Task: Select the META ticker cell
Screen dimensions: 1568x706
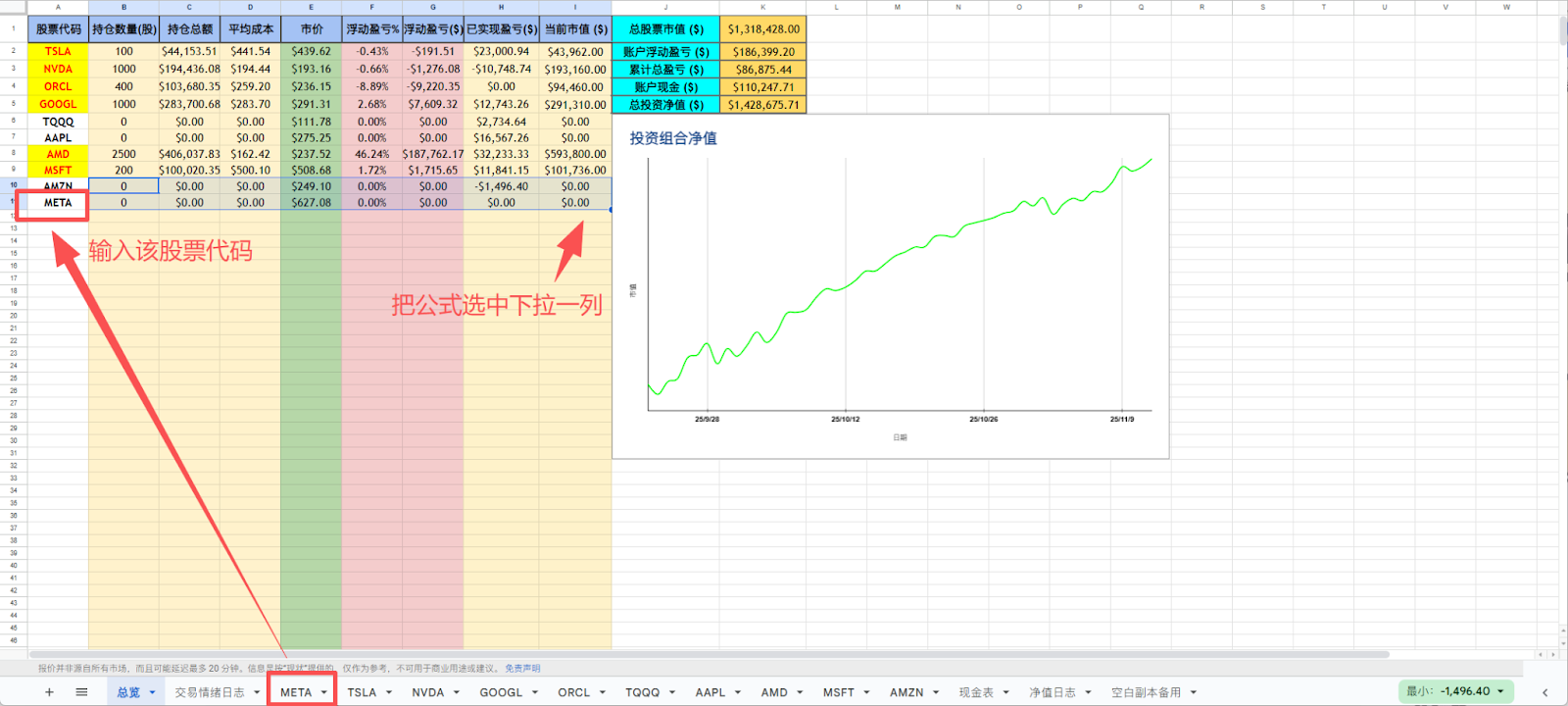Action: 58,203
